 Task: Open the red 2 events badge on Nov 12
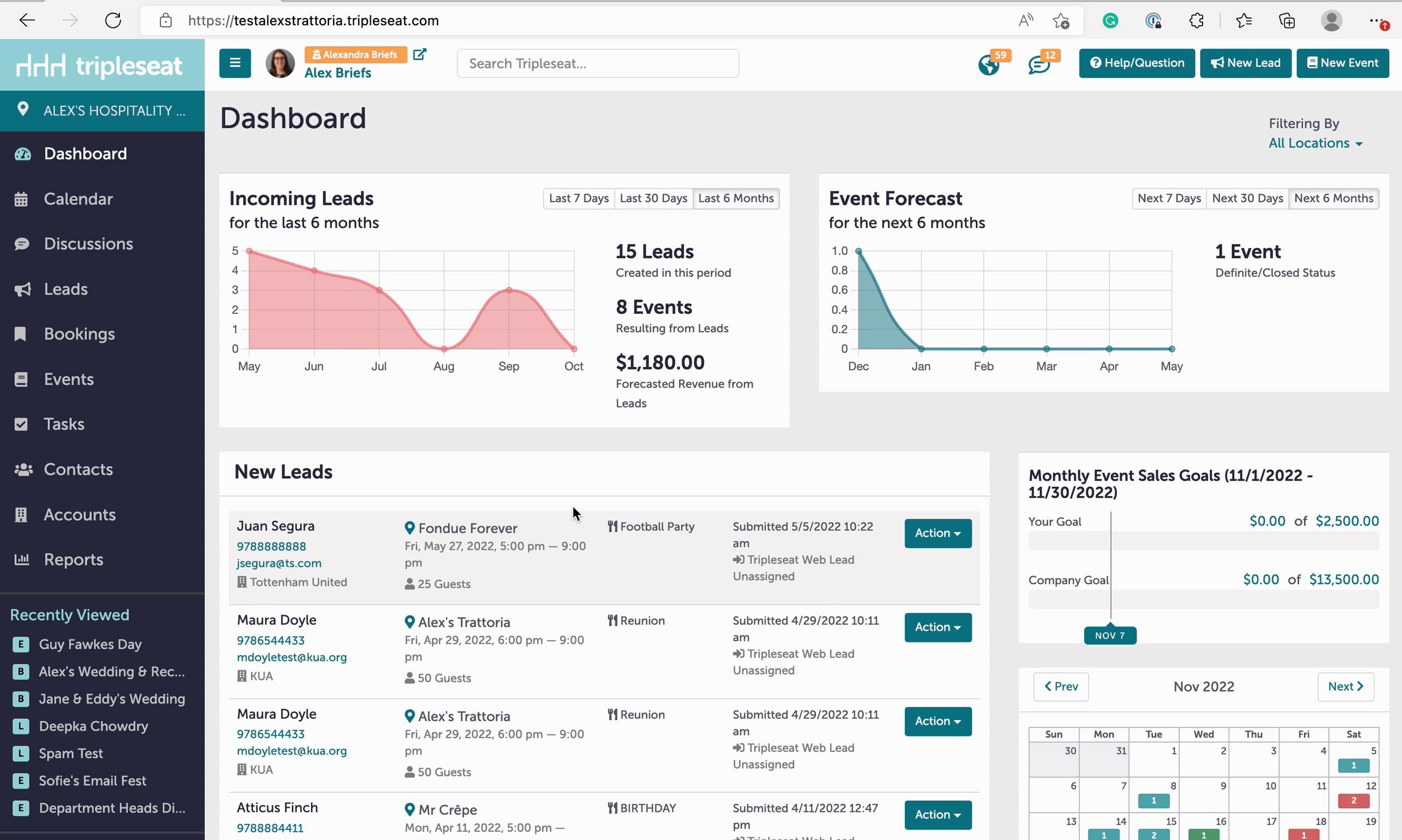pyautogui.click(x=1353, y=801)
